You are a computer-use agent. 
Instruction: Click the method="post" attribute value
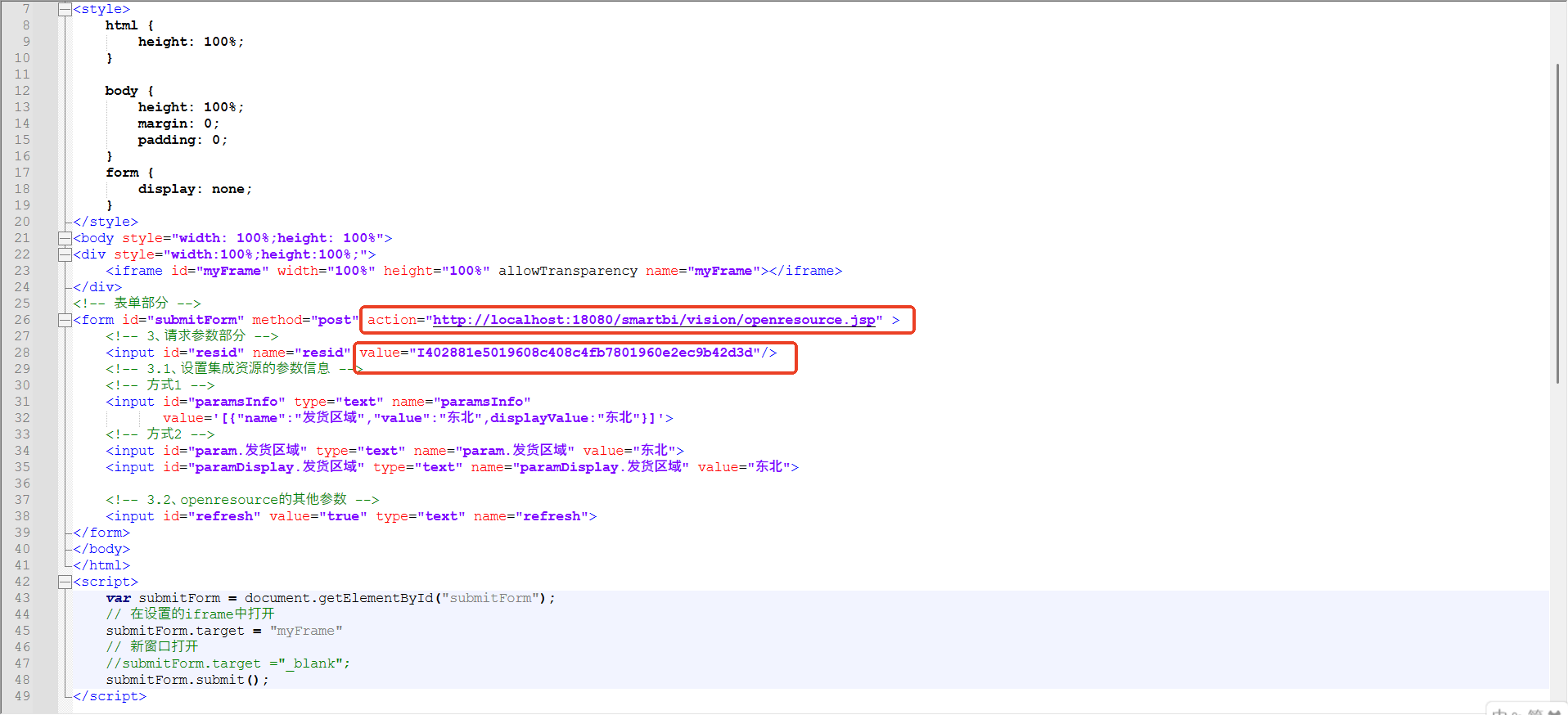(334, 320)
